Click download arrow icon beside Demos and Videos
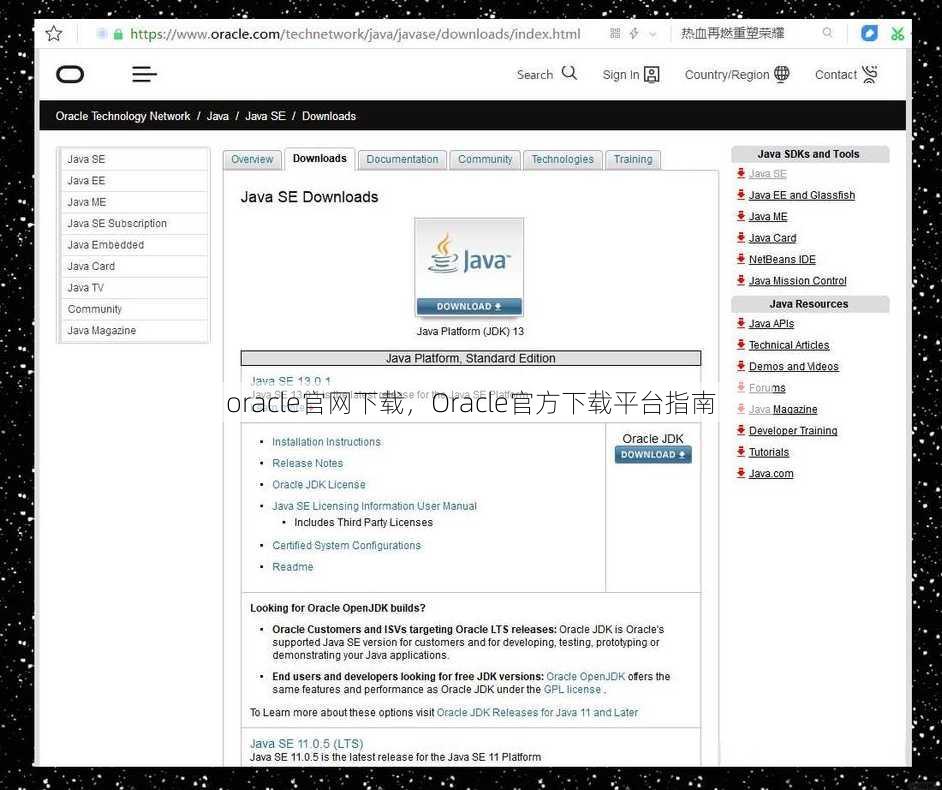 pos(741,366)
